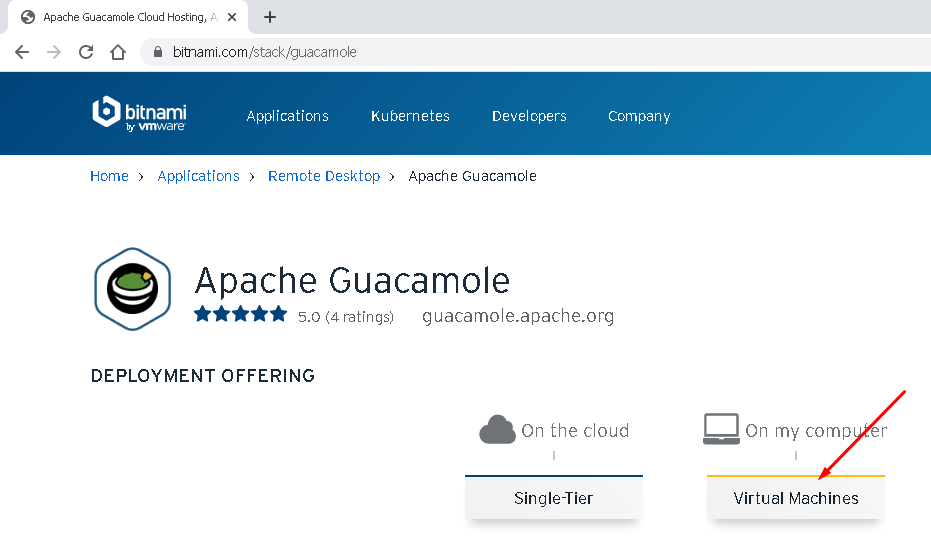The image size is (931, 552).
Task: Click the 'Apache Guacamole' page title heading
Action: (352, 281)
